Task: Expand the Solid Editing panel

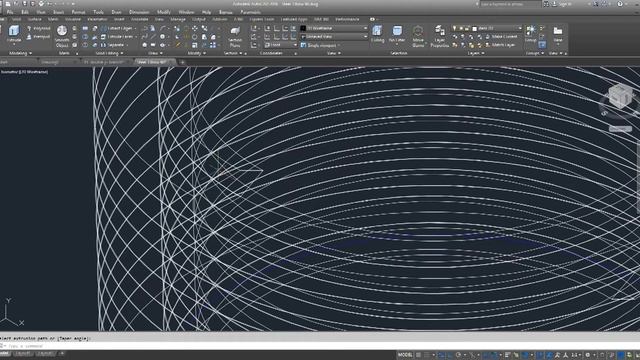Action: click(x=109, y=53)
